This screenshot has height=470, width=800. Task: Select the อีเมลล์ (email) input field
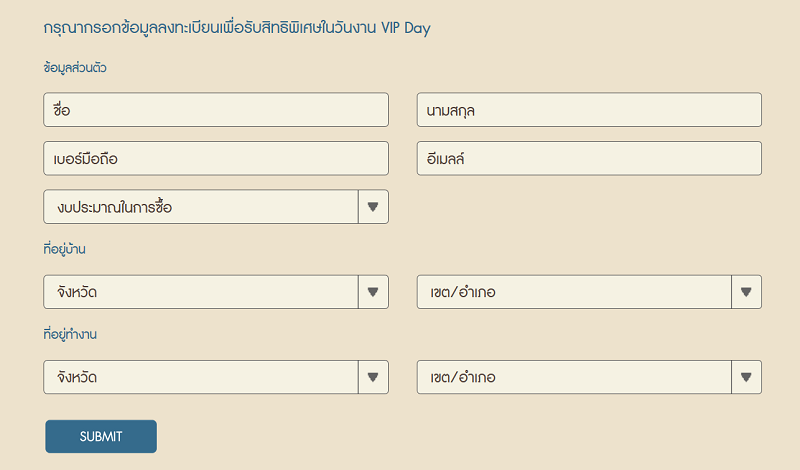[589, 158]
